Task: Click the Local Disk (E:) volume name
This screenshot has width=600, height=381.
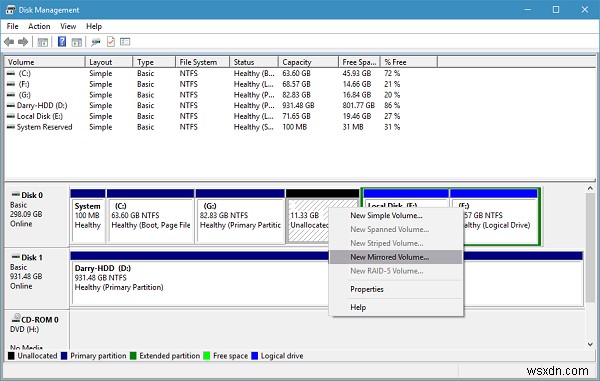Action: click(x=40, y=116)
